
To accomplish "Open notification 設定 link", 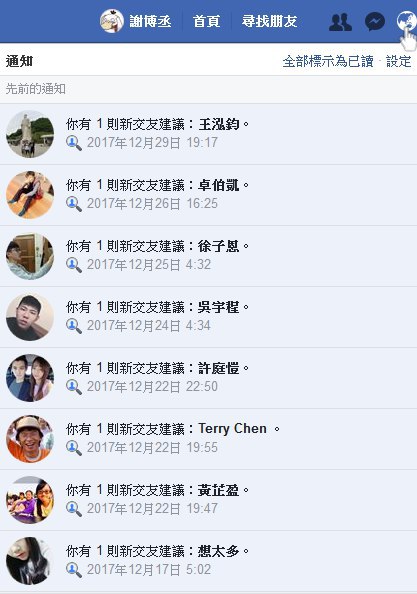I will [x=398, y=61].
